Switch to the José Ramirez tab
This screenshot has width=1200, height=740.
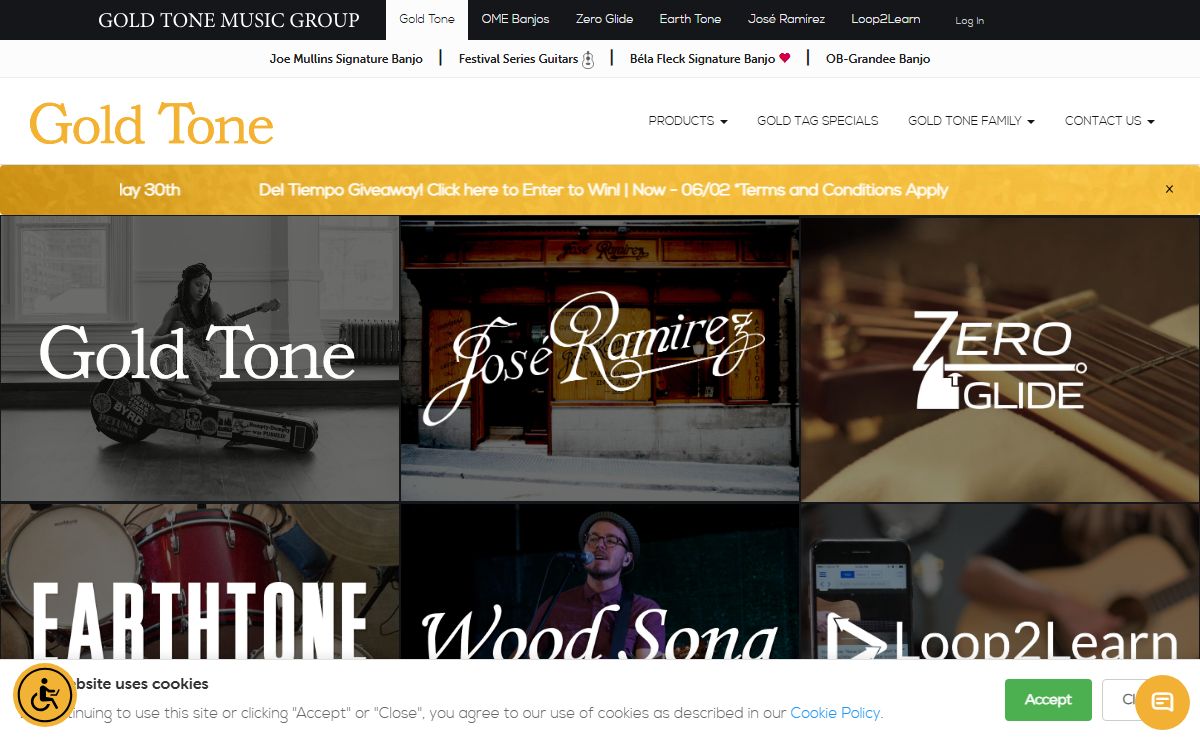787,19
